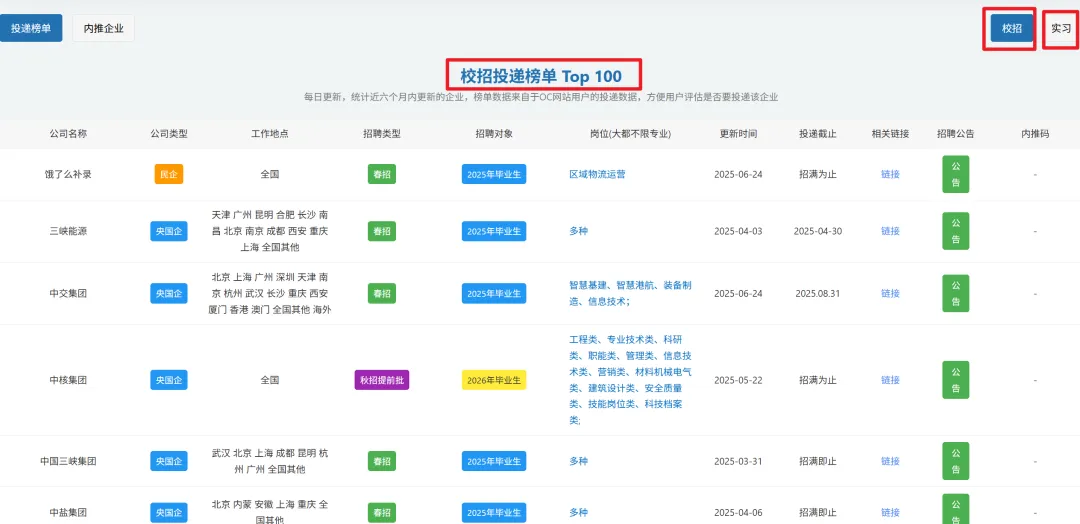Click the 秋招提前批 tag
Viewport: 1080px width, 524px height.
[x=382, y=380]
